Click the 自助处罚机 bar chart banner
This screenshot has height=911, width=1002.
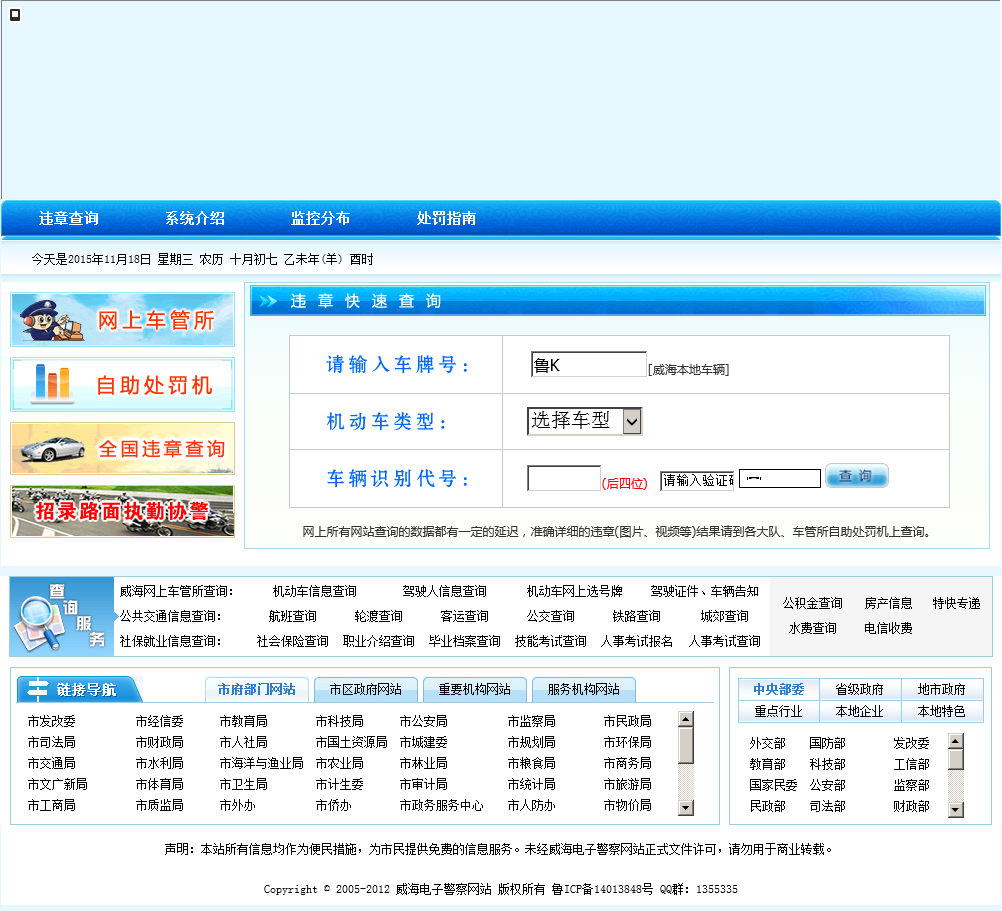tap(123, 385)
